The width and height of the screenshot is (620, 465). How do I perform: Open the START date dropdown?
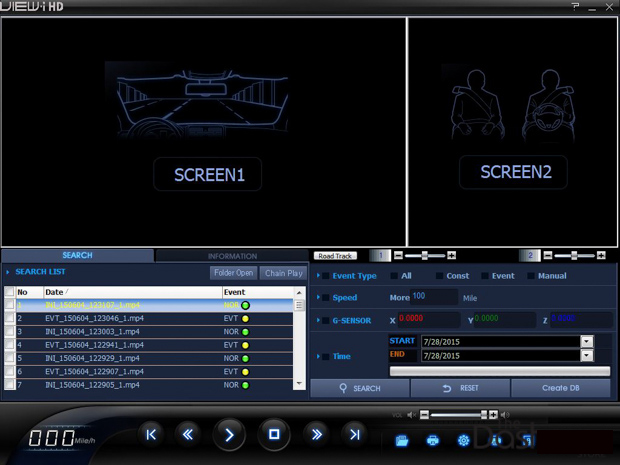586,342
